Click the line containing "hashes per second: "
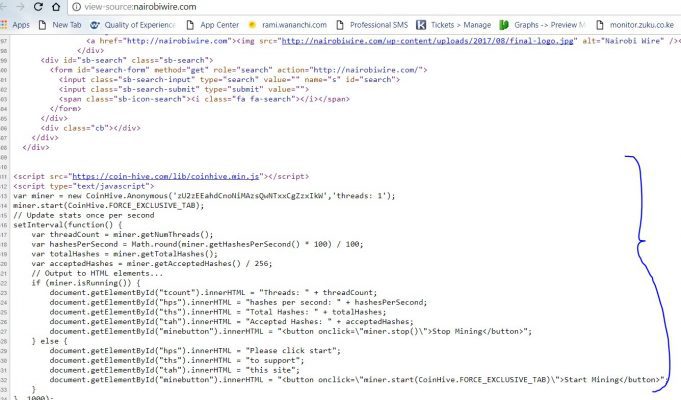This screenshot has height=400, width=681. [x=238, y=302]
